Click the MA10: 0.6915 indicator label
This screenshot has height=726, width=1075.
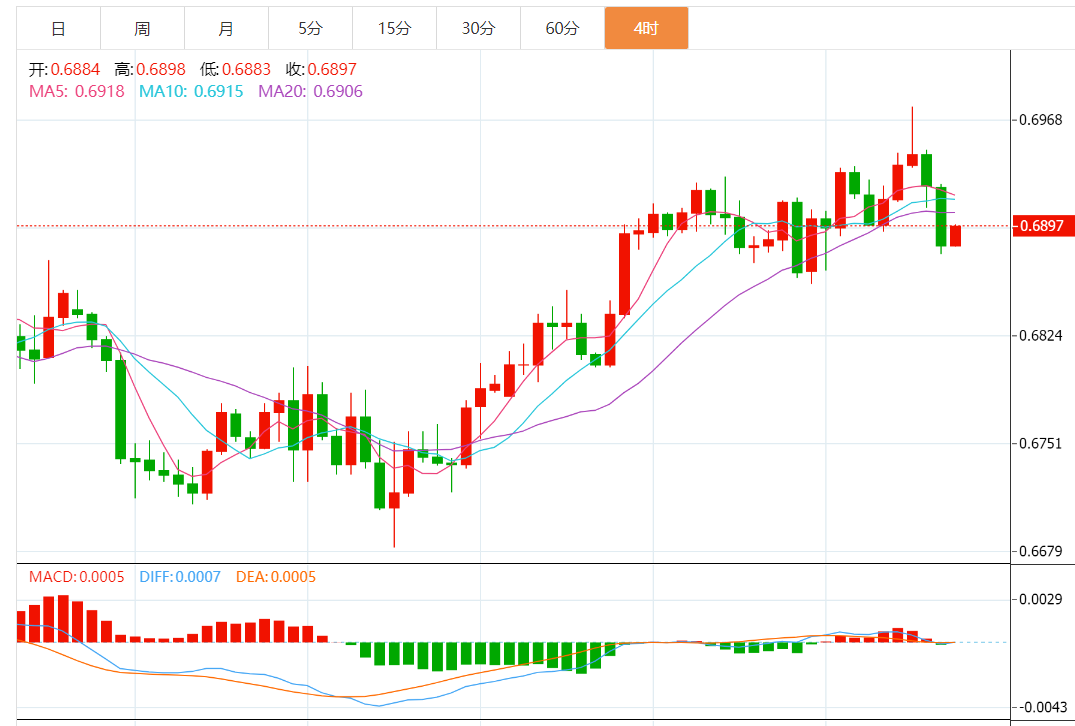(x=191, y=91)
